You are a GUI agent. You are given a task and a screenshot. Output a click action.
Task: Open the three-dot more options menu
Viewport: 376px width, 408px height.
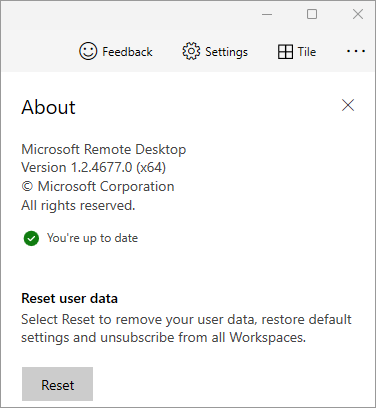(x=356, y=51)
